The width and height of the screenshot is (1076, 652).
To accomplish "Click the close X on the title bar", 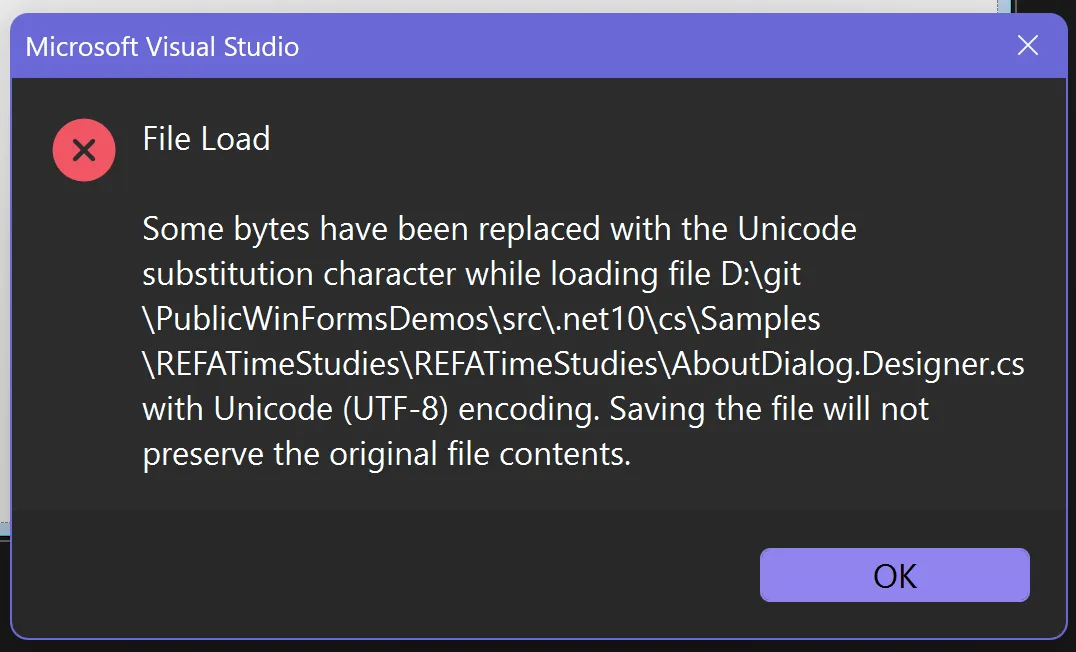I will click(x=1028, y=45).
